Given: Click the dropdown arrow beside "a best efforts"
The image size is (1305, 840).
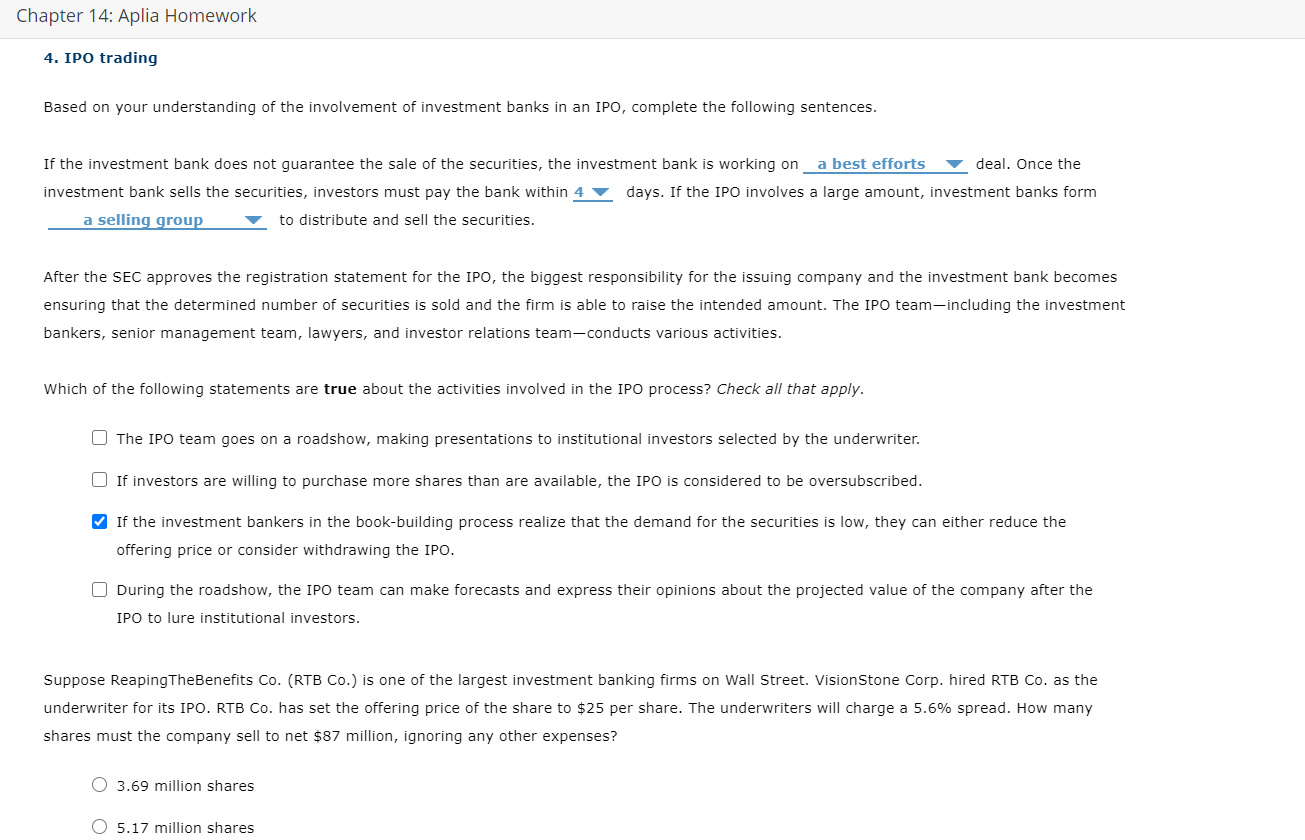Looking at the screenshot, I should (954, 163).
